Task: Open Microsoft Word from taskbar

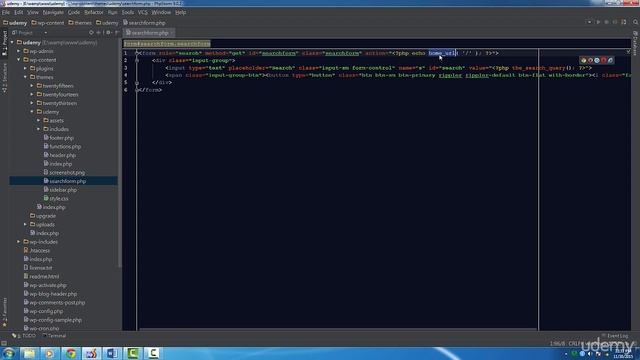Action: (x=112, y=353)
